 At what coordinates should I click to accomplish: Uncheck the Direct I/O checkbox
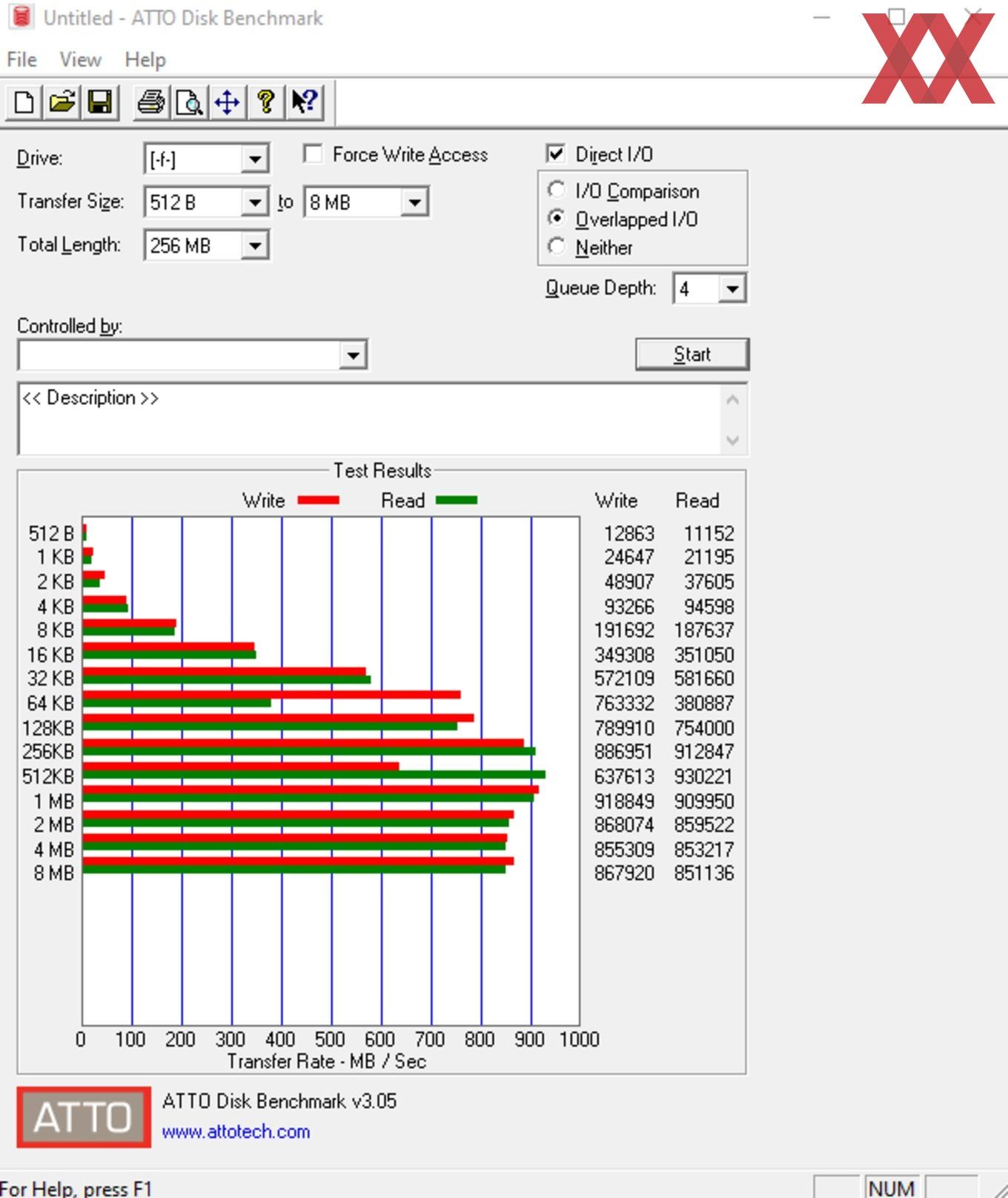click(555, 153)
